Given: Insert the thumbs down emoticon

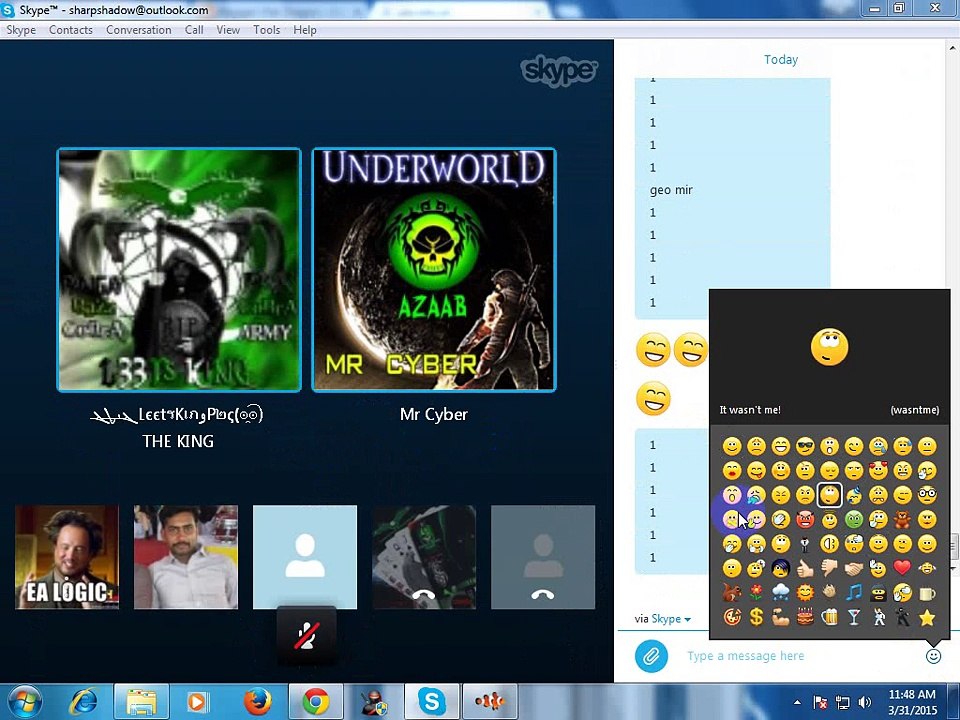Looking at the screenshot, I should [x=830, y=569].
